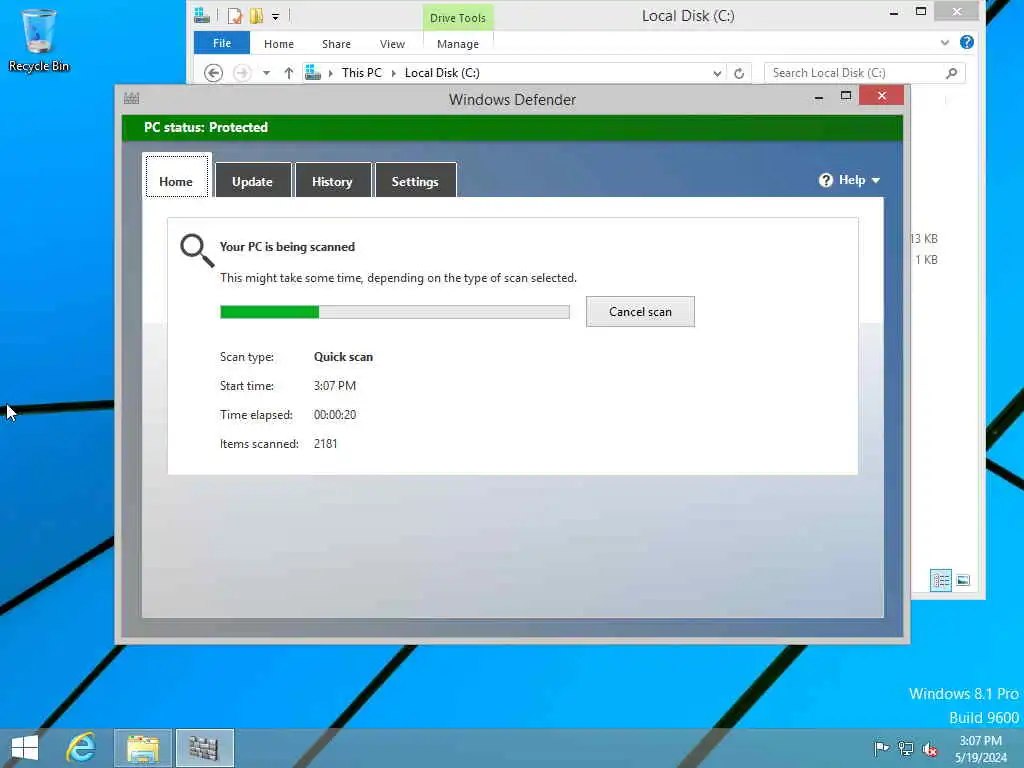Click the Cancel scan button

[x=641, y=312]
